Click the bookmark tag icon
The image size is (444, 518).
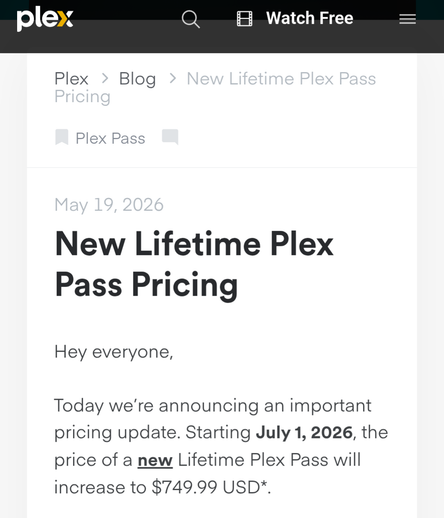pyautogui.click(x=62, y=137)
